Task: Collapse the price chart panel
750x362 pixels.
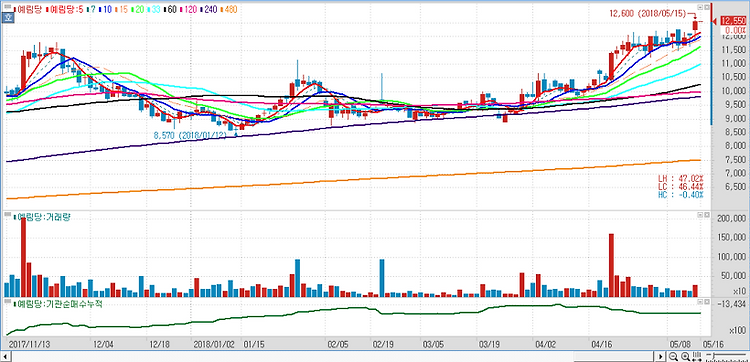Action: pyautogui.click(x=700, y=7)
